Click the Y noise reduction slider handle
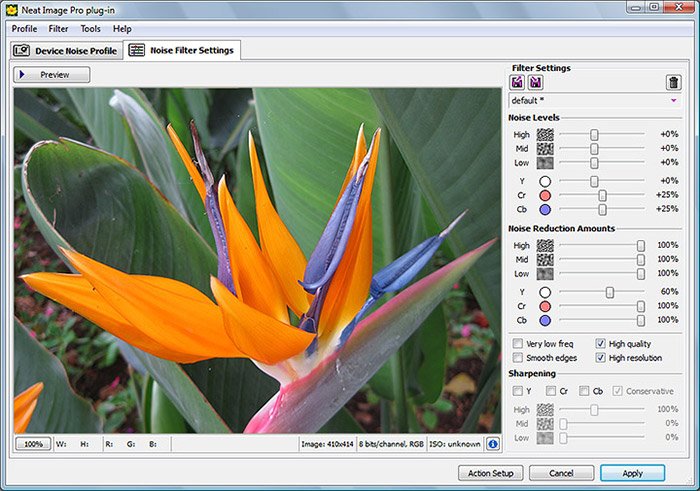The height and width of the screenshot is (491, 700). click(x=609, y=292)
